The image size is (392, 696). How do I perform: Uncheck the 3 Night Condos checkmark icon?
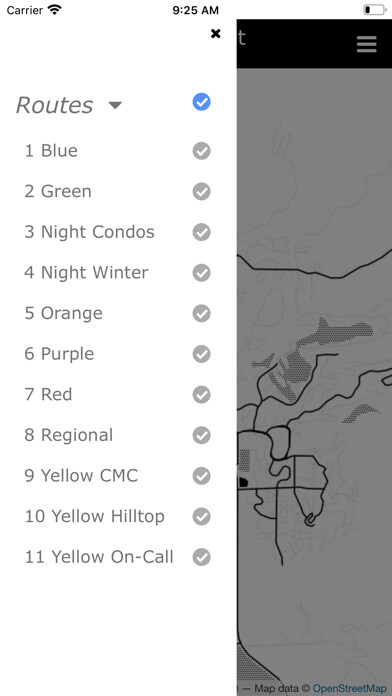coord(202,232)
